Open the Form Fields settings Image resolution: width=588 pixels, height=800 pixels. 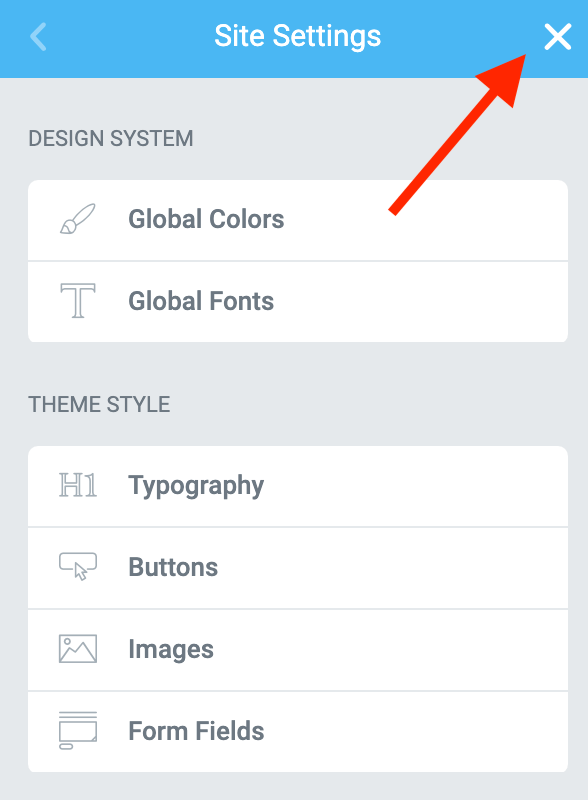tap(298, 732)
